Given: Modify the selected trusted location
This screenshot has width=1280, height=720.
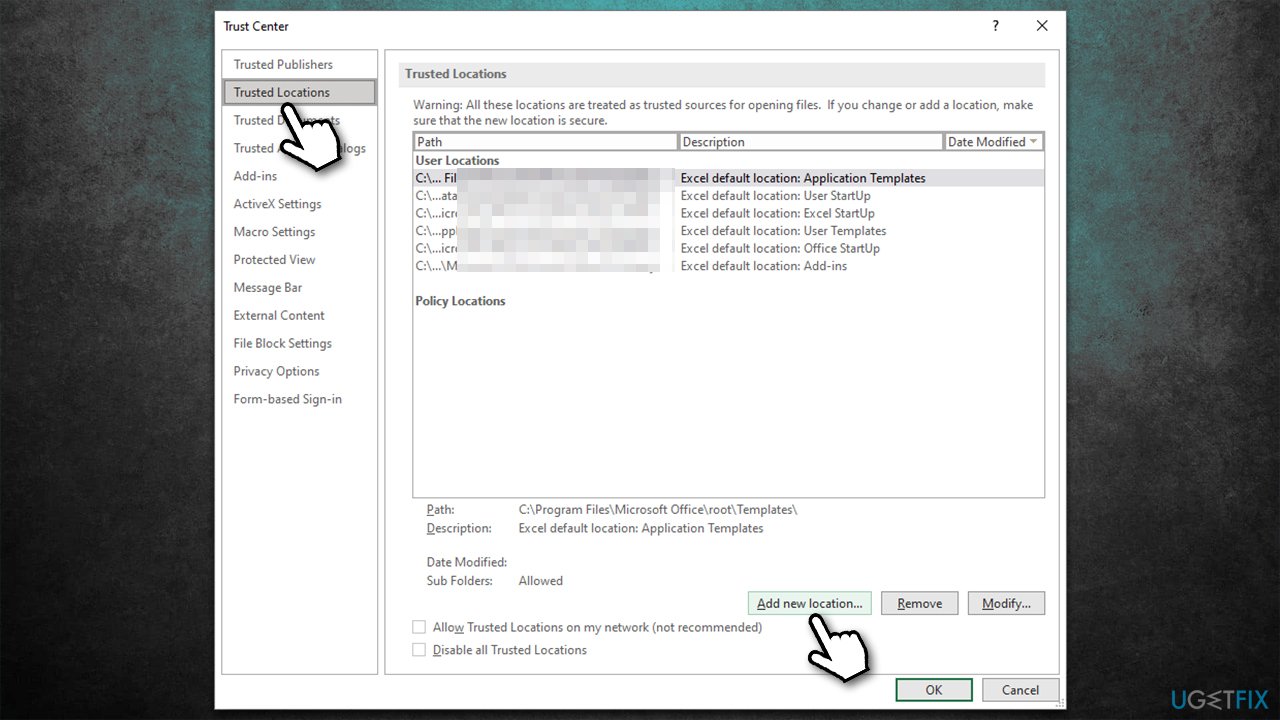Looking at the screenshot, I should coord(1006,603).
